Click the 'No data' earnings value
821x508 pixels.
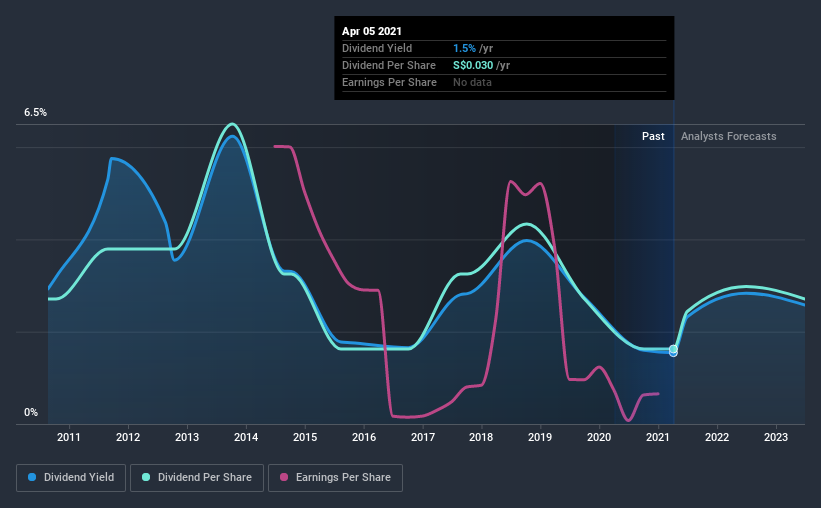472,82
